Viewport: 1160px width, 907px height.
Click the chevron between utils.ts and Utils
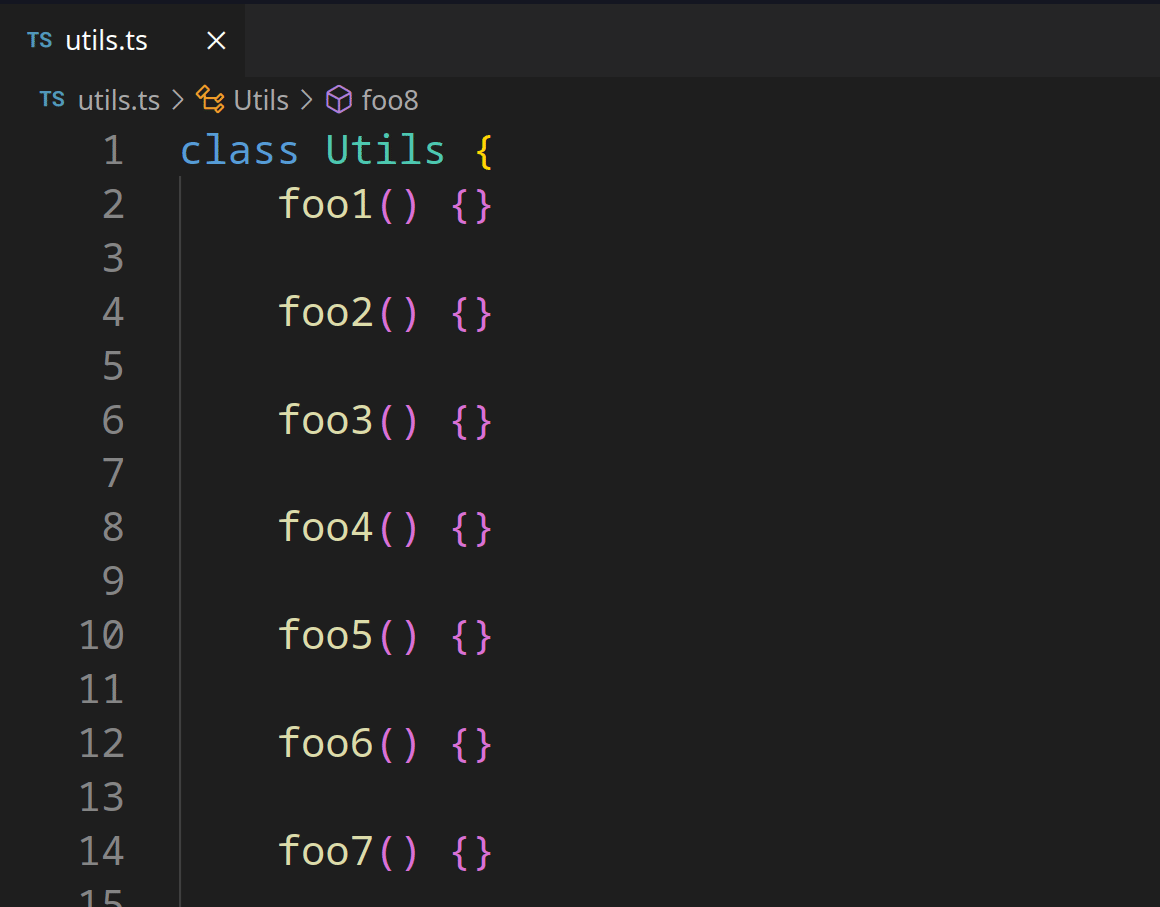(178, 100)
